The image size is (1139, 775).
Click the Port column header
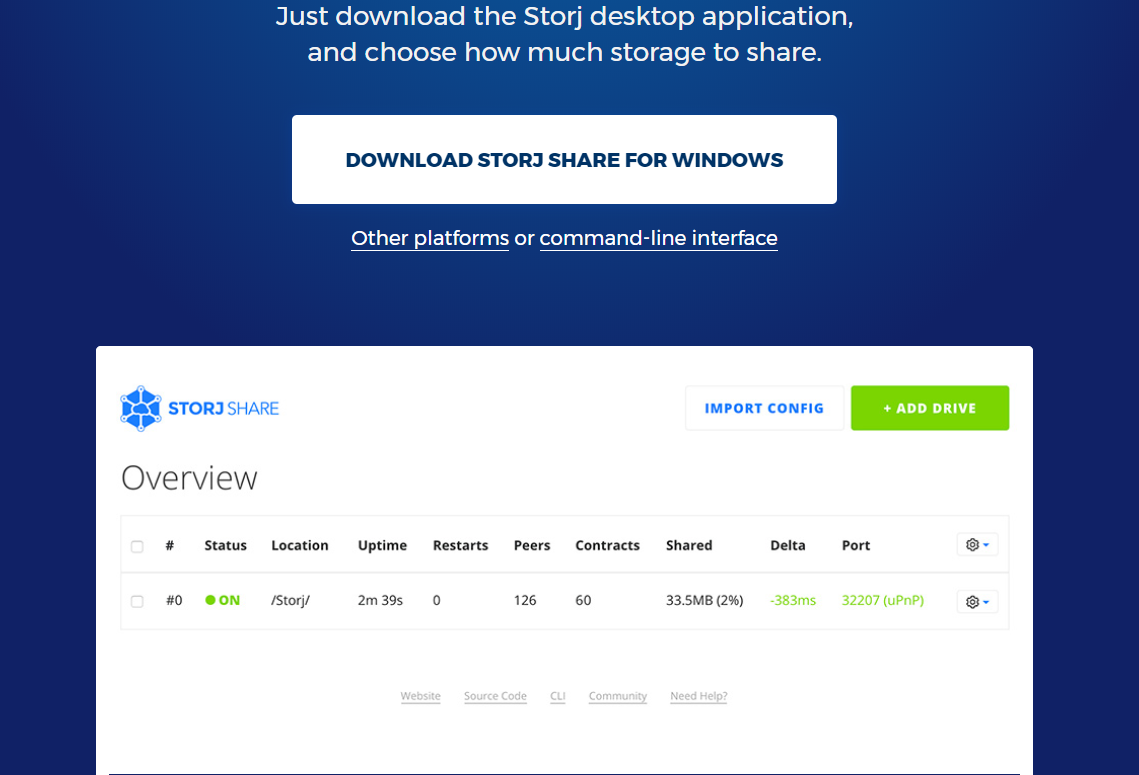tap(856, 545)
